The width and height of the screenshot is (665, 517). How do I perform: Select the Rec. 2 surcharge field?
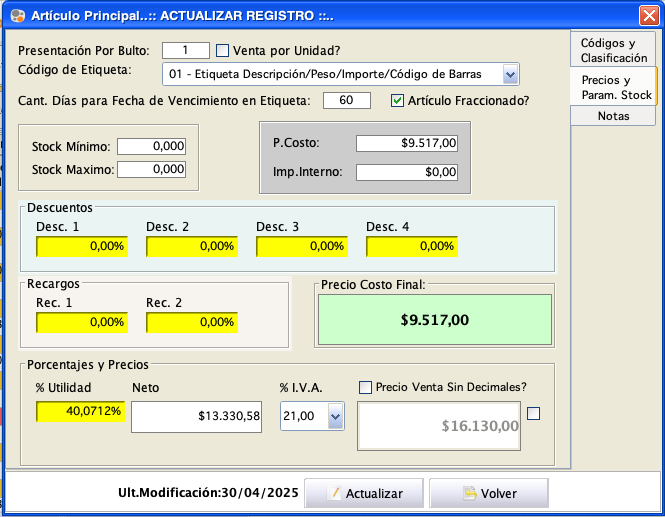coord(192,322)
